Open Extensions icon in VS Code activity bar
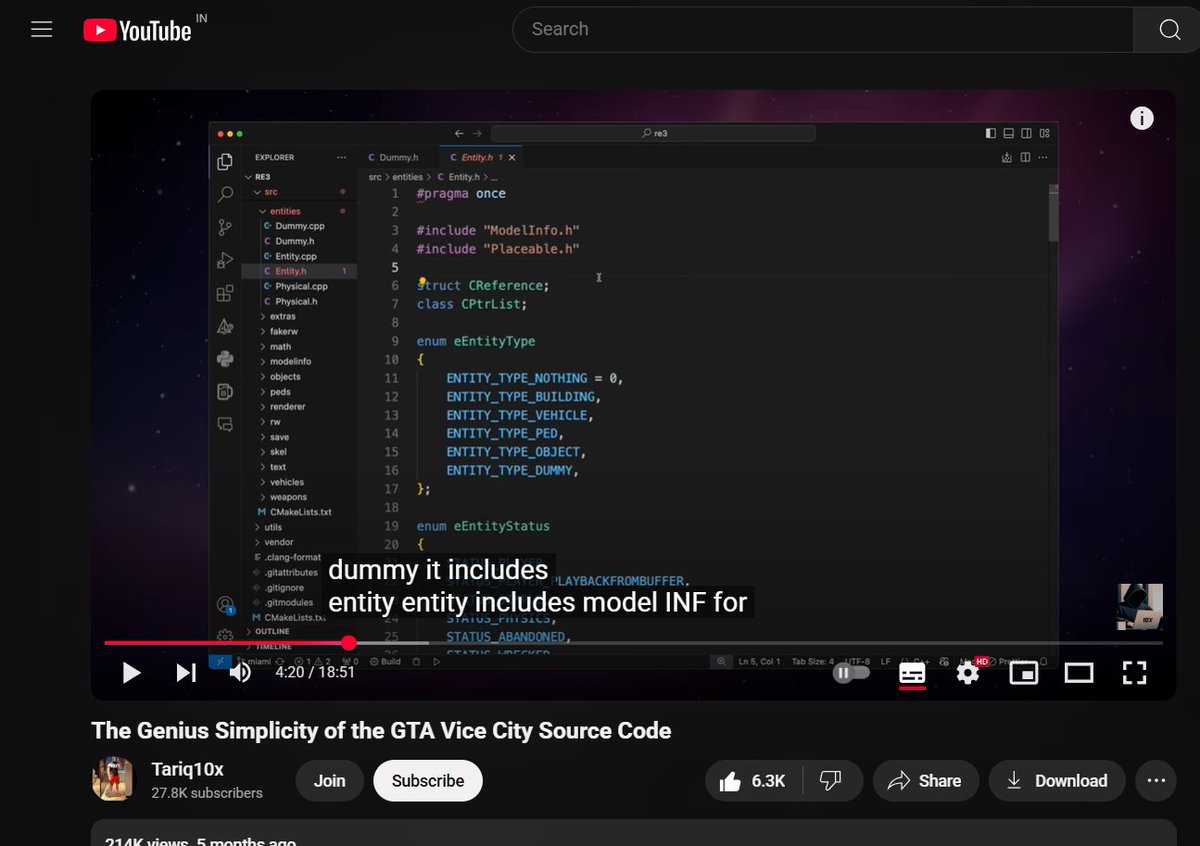The image size is (1200, 846). tap(225, 294)
